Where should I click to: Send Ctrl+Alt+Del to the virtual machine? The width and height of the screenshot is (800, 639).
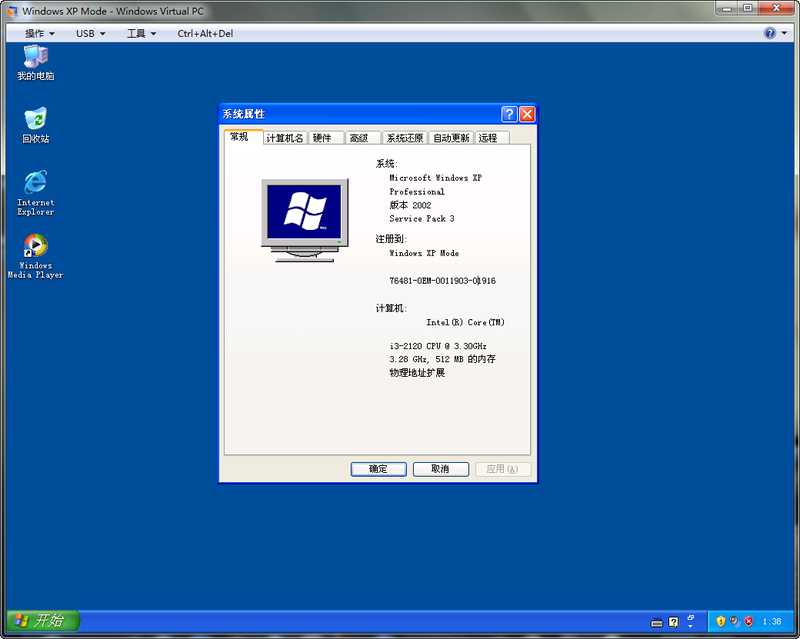point(205,34)
